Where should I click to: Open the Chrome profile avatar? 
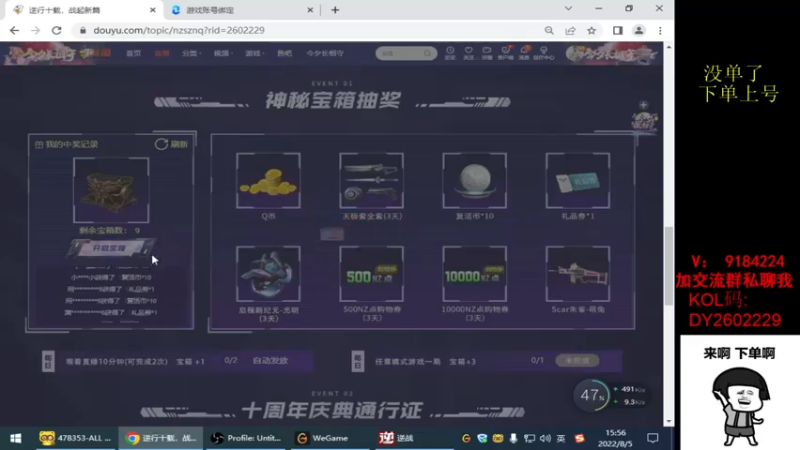(x=639, y=31)
